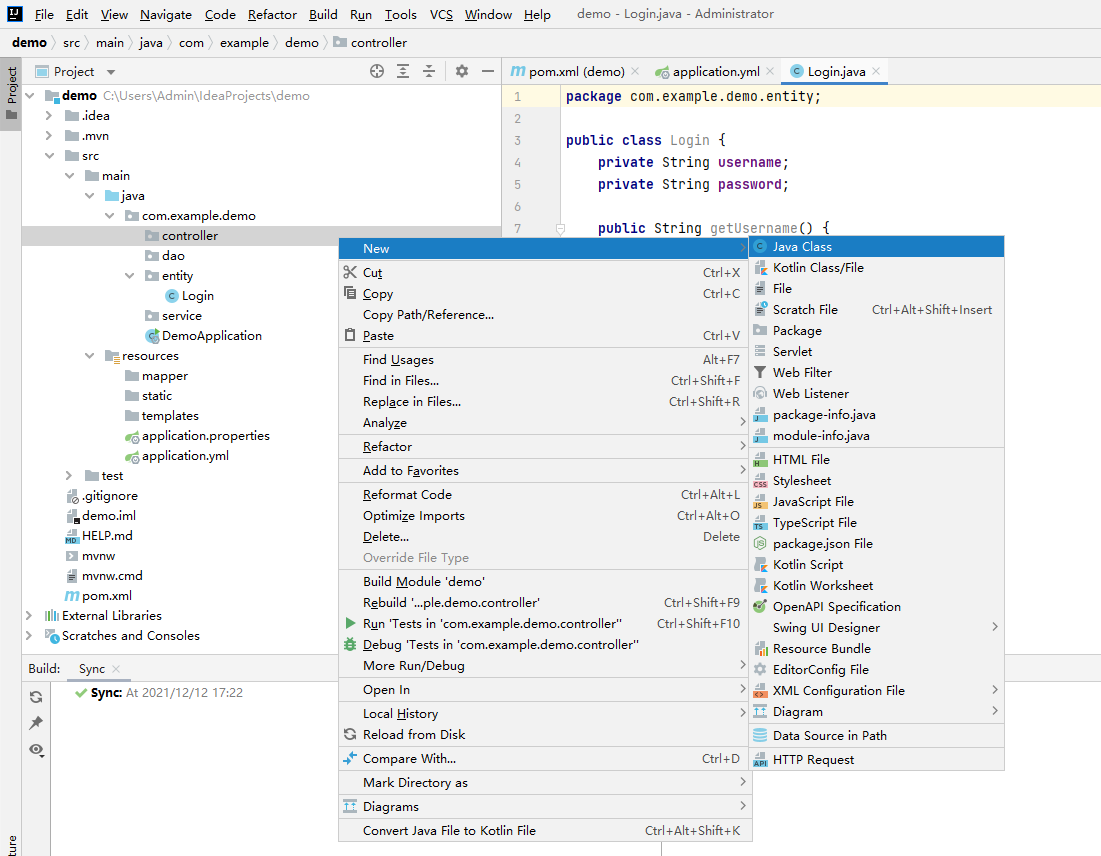Open the Refactor menu in menu bar

point(272,14)
